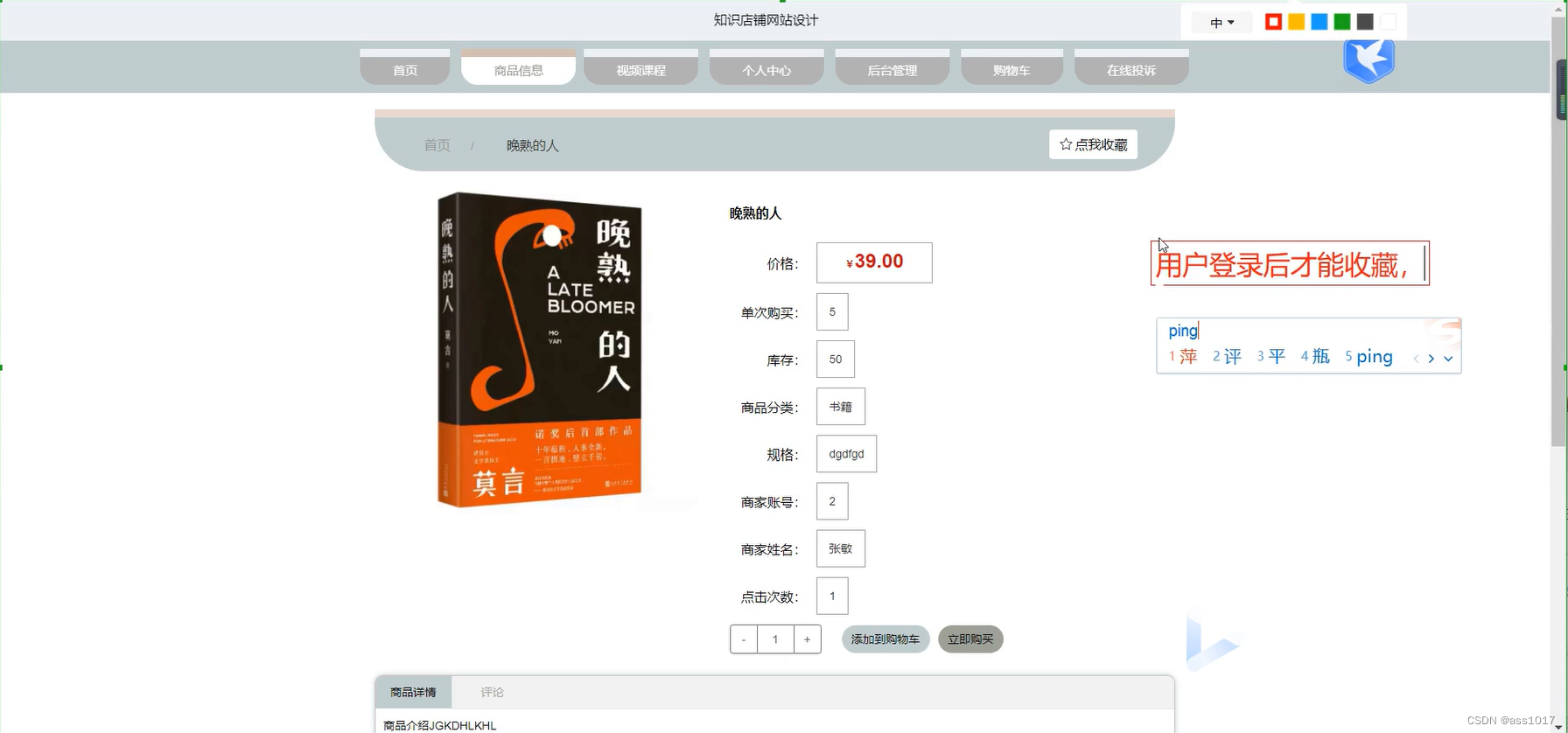
Task: Click the vertical scrollbar thumb
Action: tap(1558, 231)
